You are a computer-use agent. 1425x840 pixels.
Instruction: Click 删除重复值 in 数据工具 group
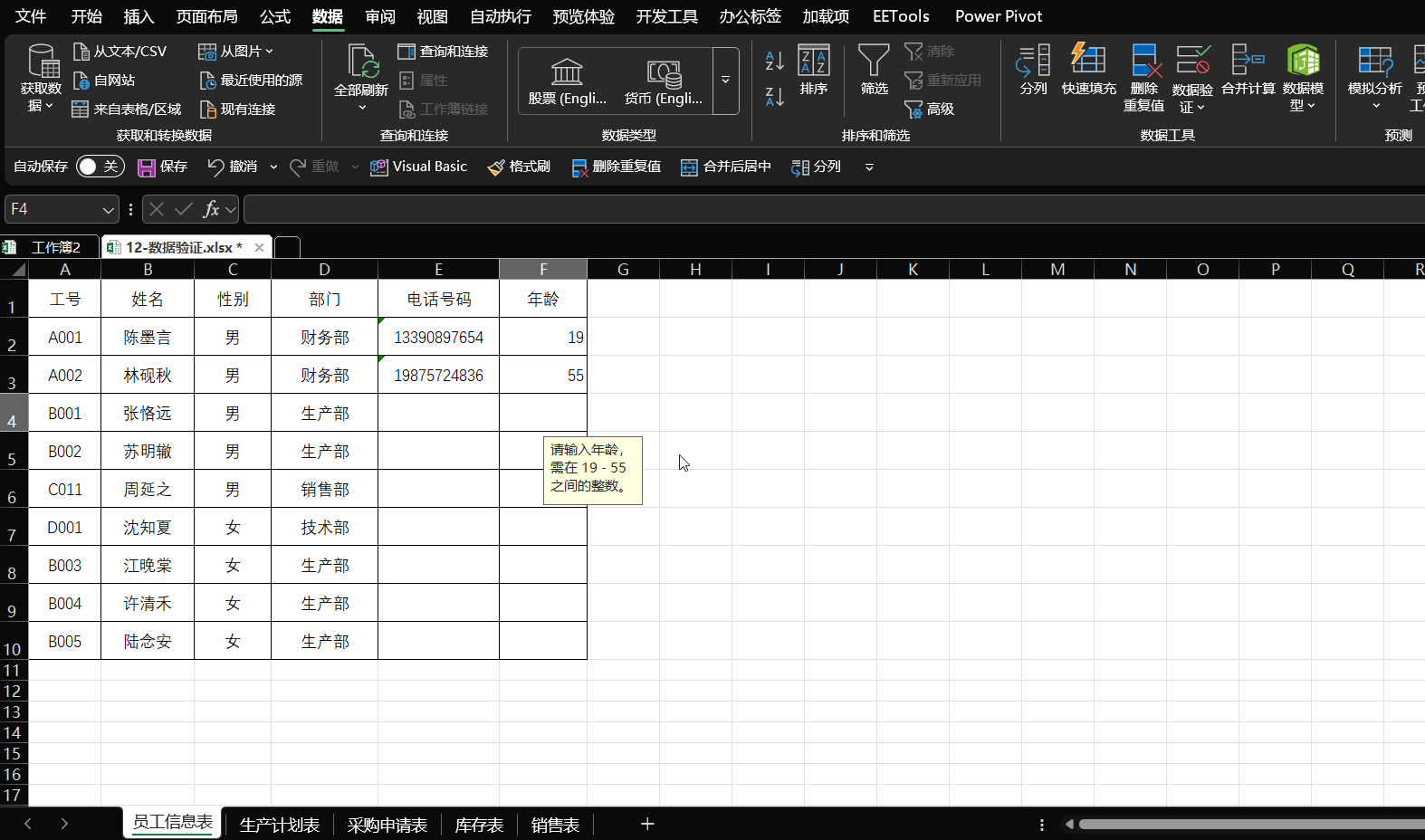point(1144,78)
